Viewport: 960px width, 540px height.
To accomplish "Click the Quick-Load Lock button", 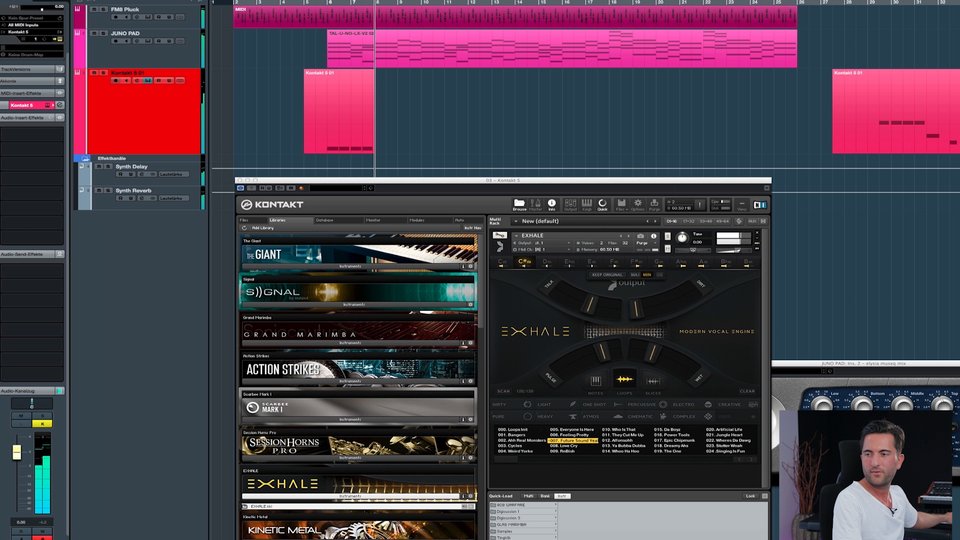I will pos(750,496).
